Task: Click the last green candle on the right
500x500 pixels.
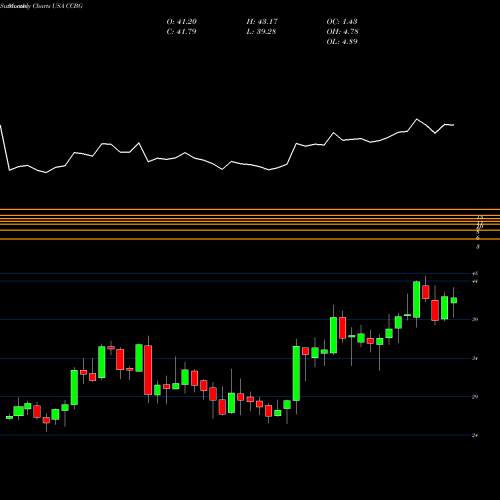Action: pos(454,300)
